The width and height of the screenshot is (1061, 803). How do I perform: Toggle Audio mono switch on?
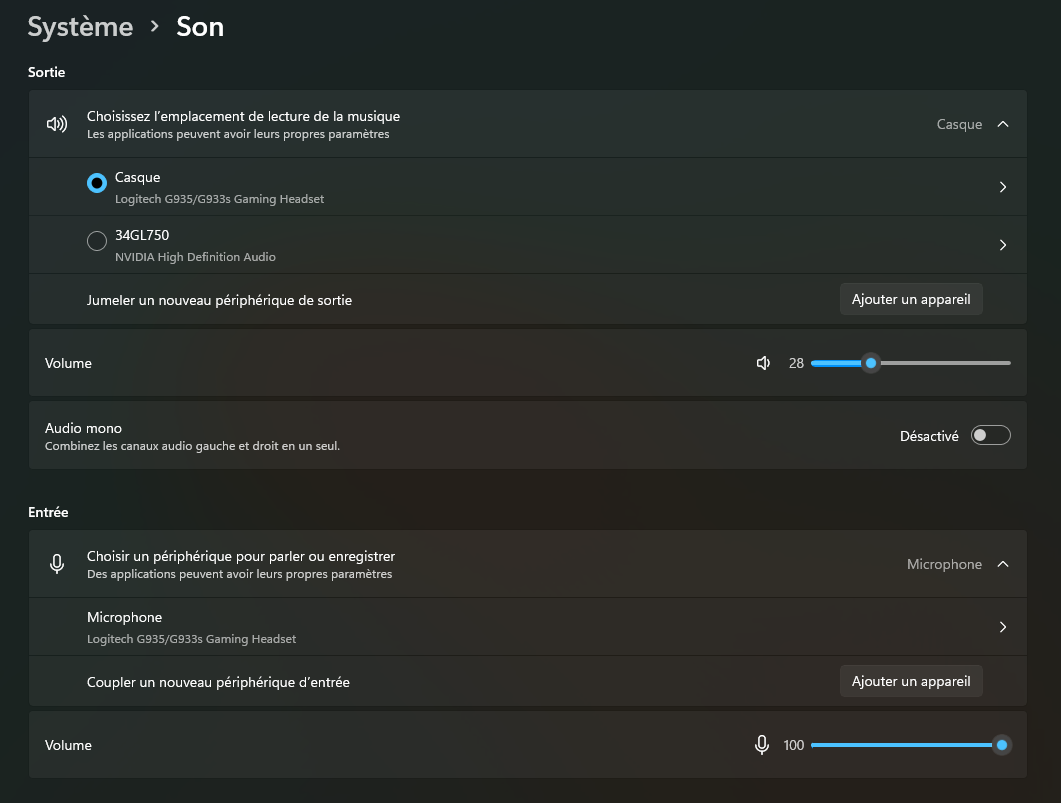point(990,435)
